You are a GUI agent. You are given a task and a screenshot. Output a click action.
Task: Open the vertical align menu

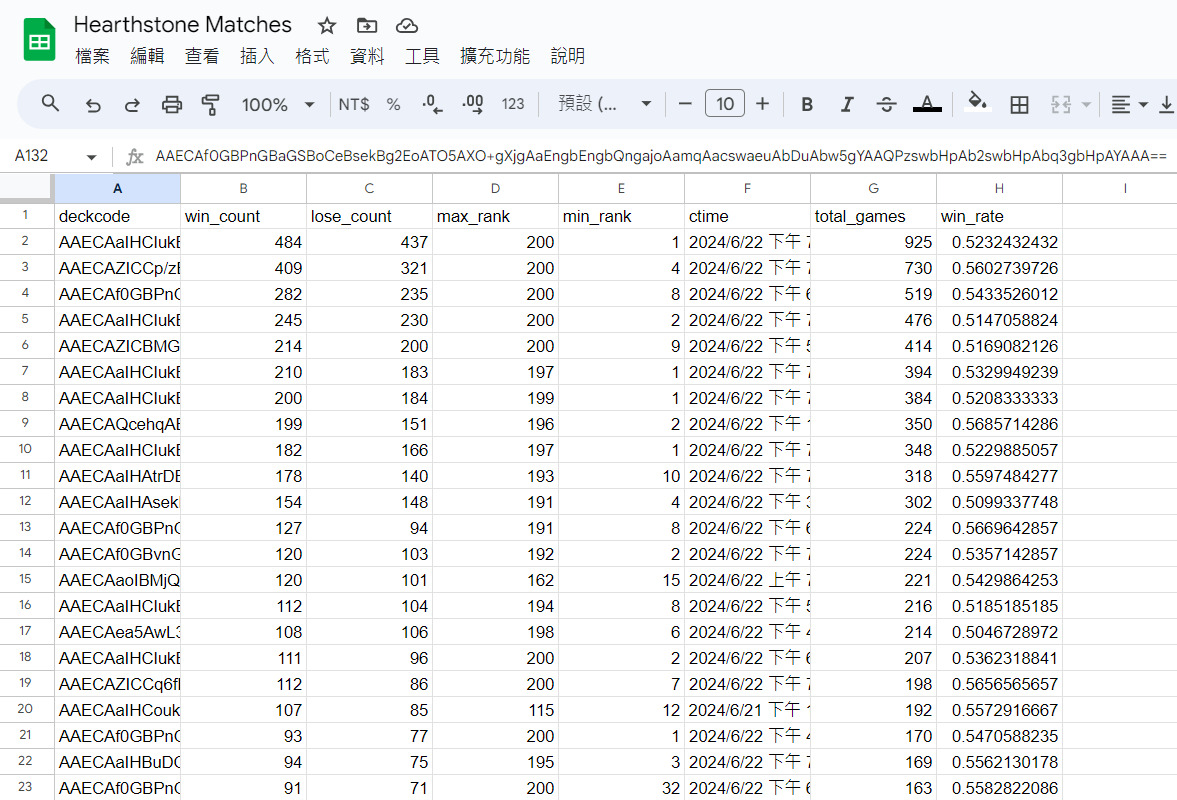tap(1167, 104)
